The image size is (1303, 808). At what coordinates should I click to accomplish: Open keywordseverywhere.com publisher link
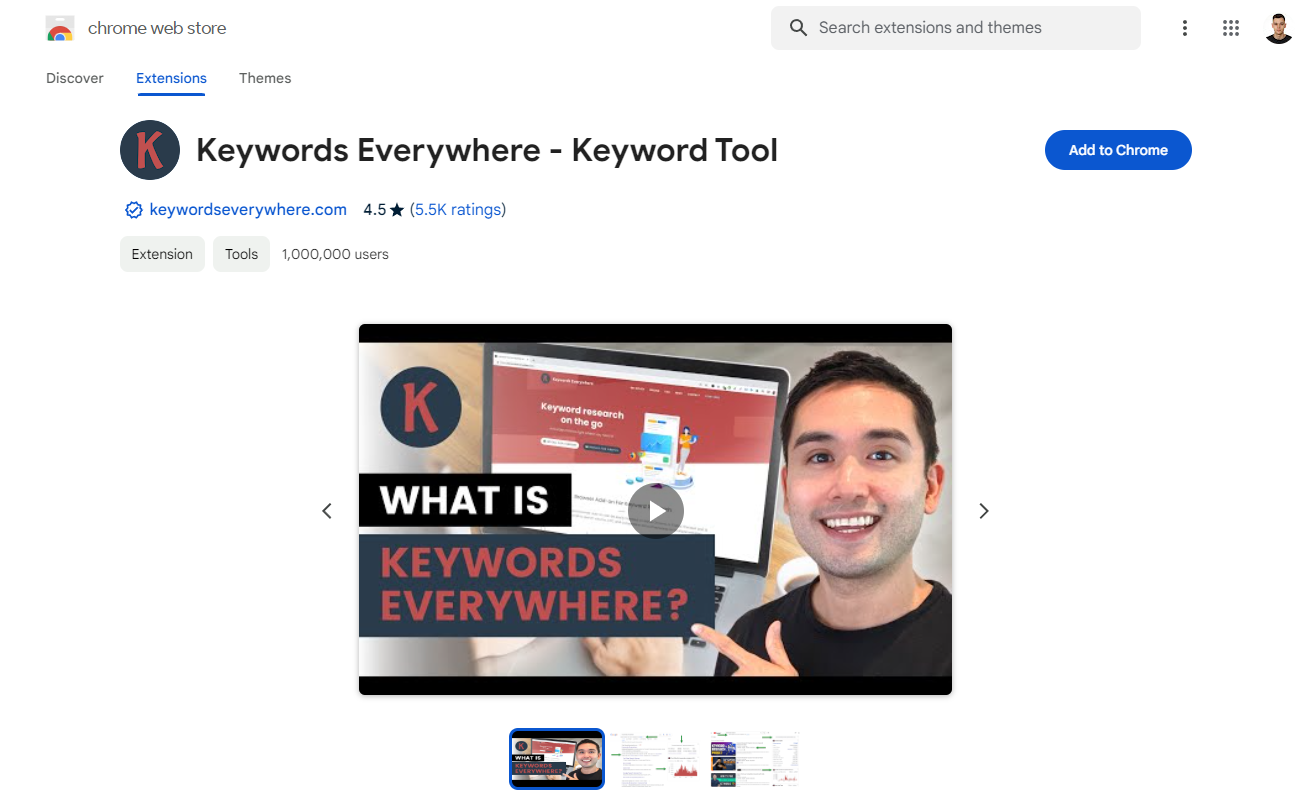[248, 210]
